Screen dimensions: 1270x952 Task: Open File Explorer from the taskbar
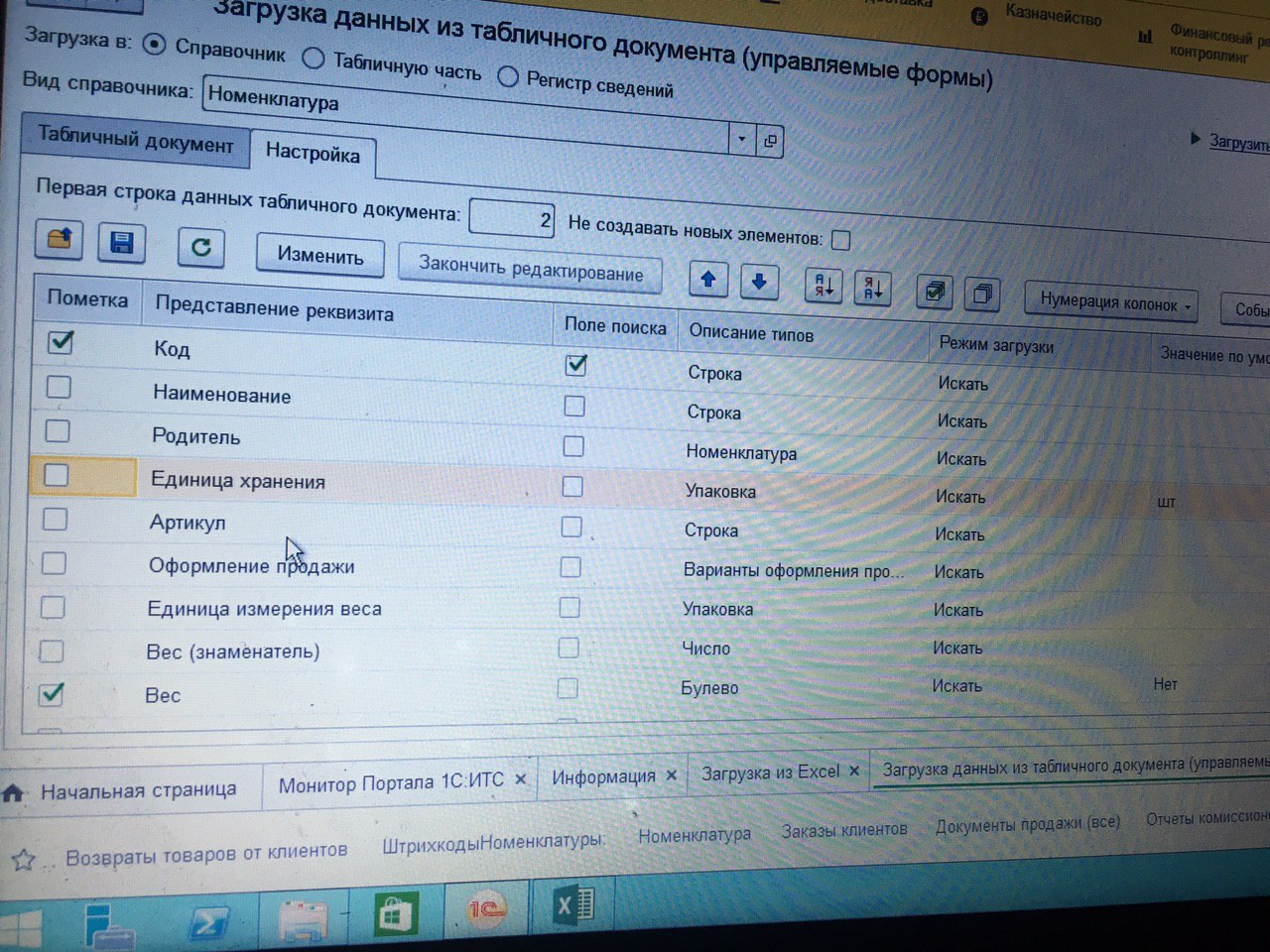[304, 921]
